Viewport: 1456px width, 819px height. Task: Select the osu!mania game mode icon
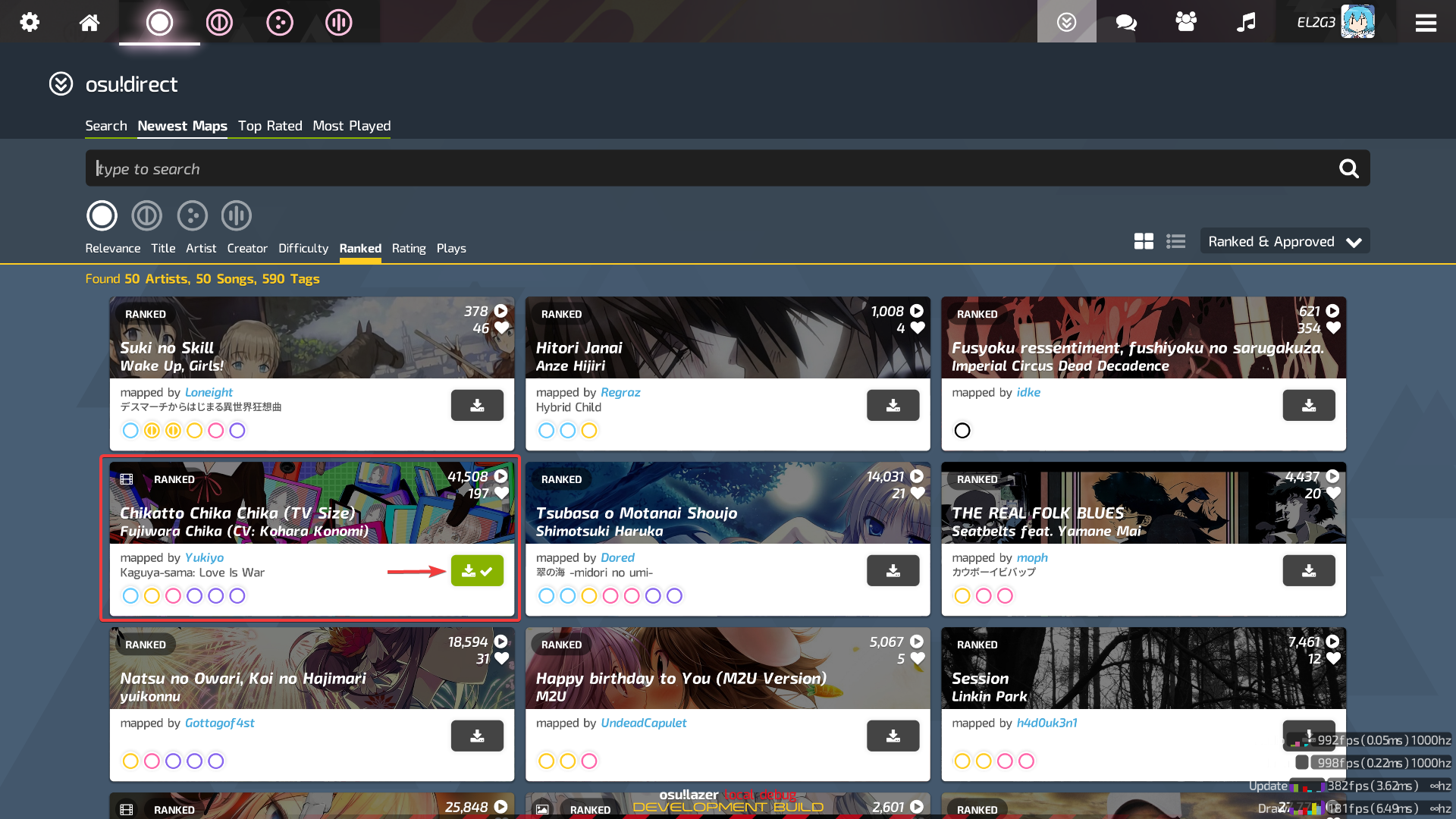(x=338, y=22)
